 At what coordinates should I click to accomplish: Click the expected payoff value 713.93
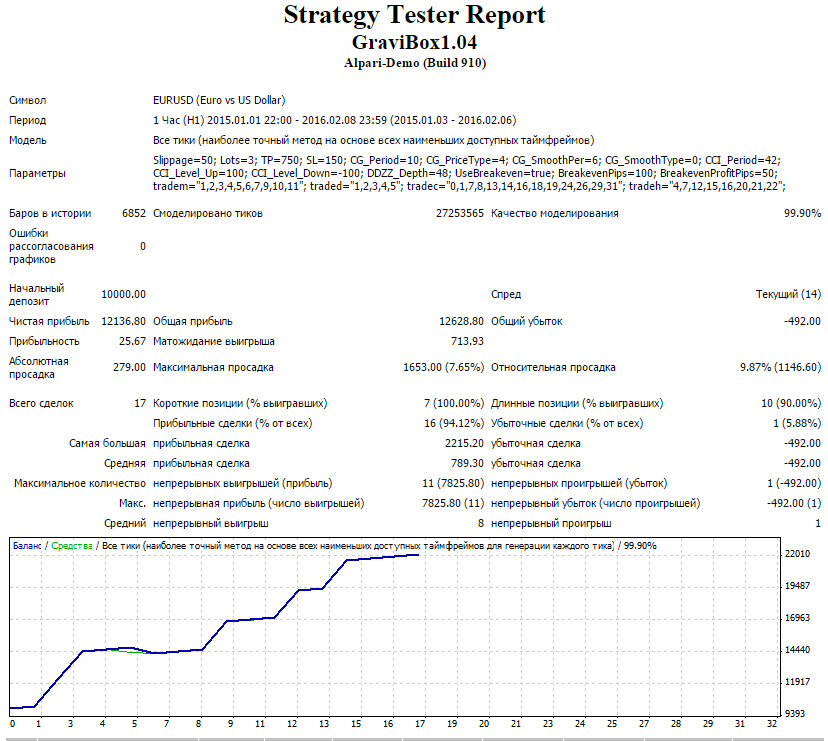[x=467, y=341]
